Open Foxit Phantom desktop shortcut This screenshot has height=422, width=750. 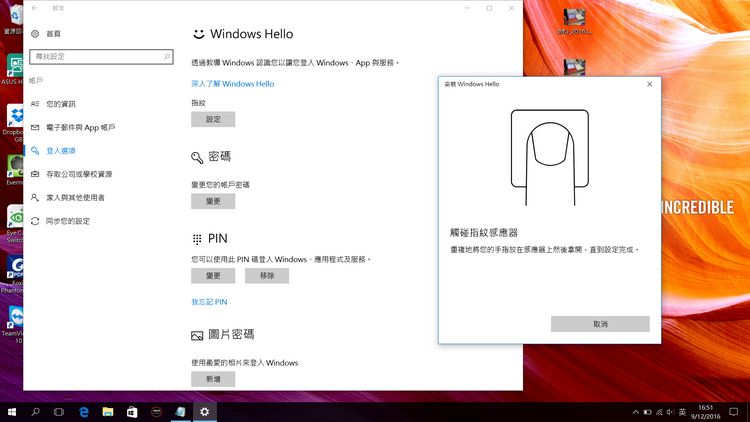tap(13, 273)
